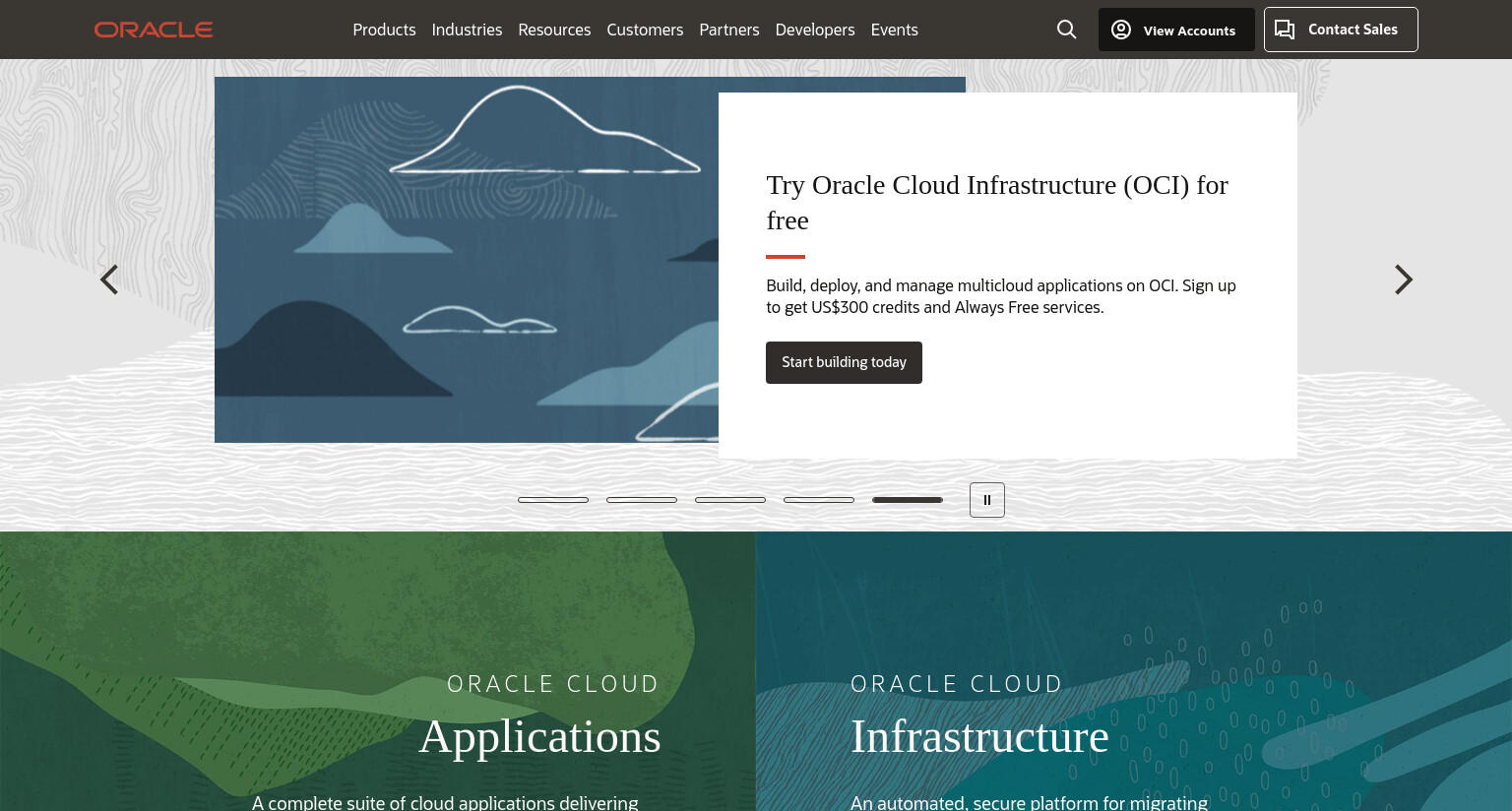
Task: Click the Oracle logo
Action: tap(154, 30)
